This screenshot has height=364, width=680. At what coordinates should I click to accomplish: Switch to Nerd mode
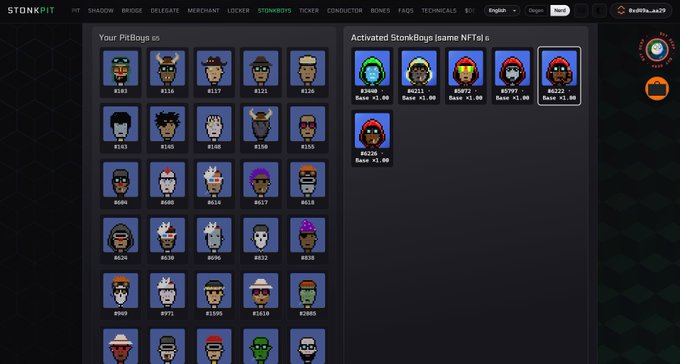(x=560, y=10)
